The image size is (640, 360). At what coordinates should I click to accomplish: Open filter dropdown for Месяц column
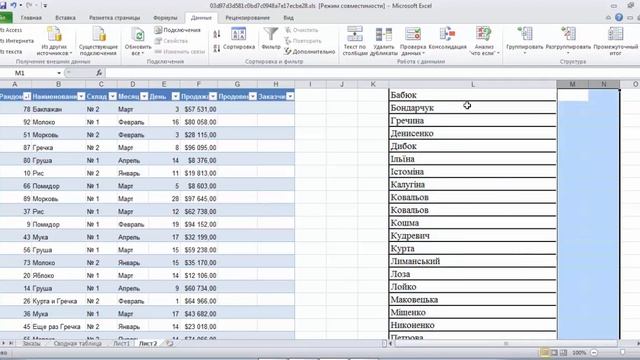(144, 96)
